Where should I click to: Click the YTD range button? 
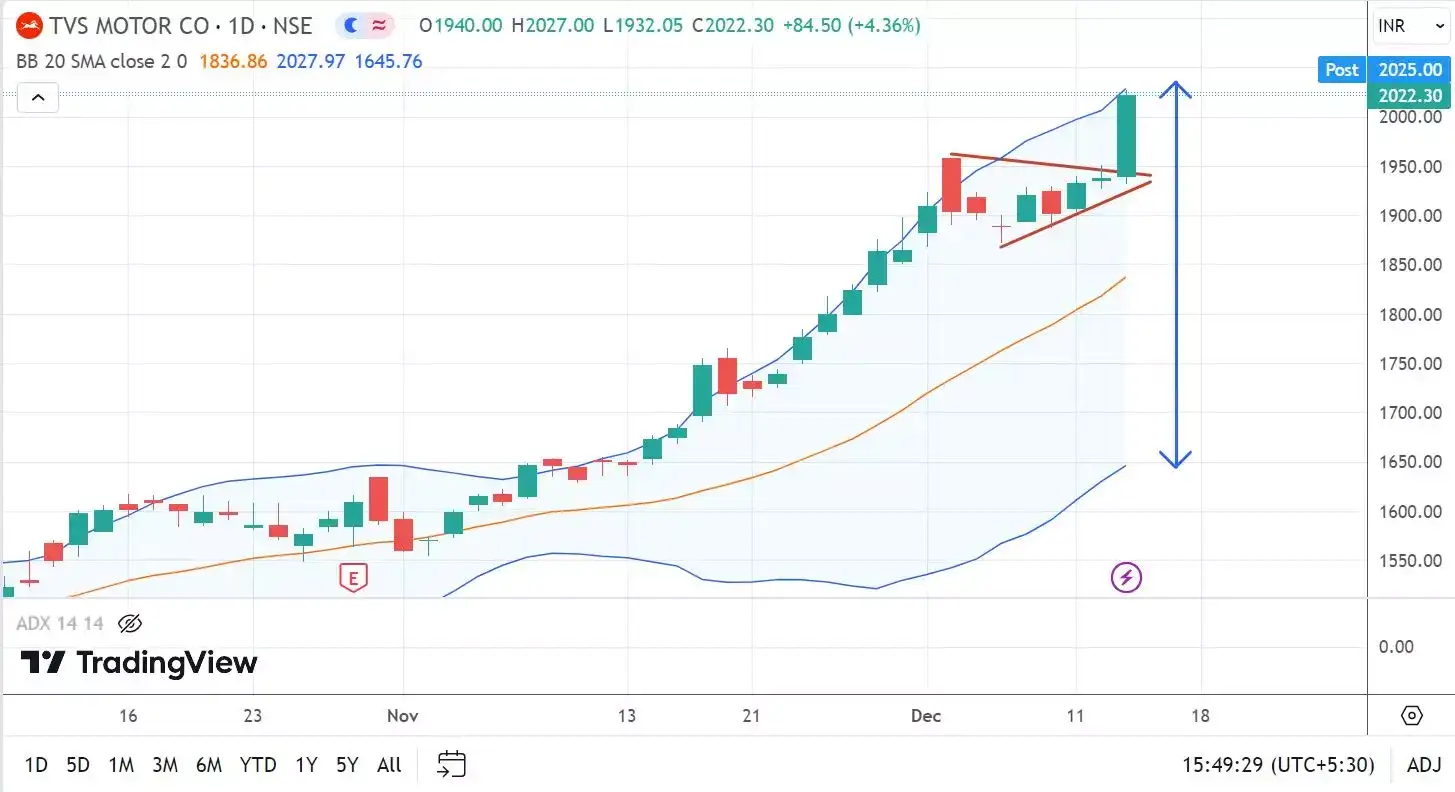point(257,764)
